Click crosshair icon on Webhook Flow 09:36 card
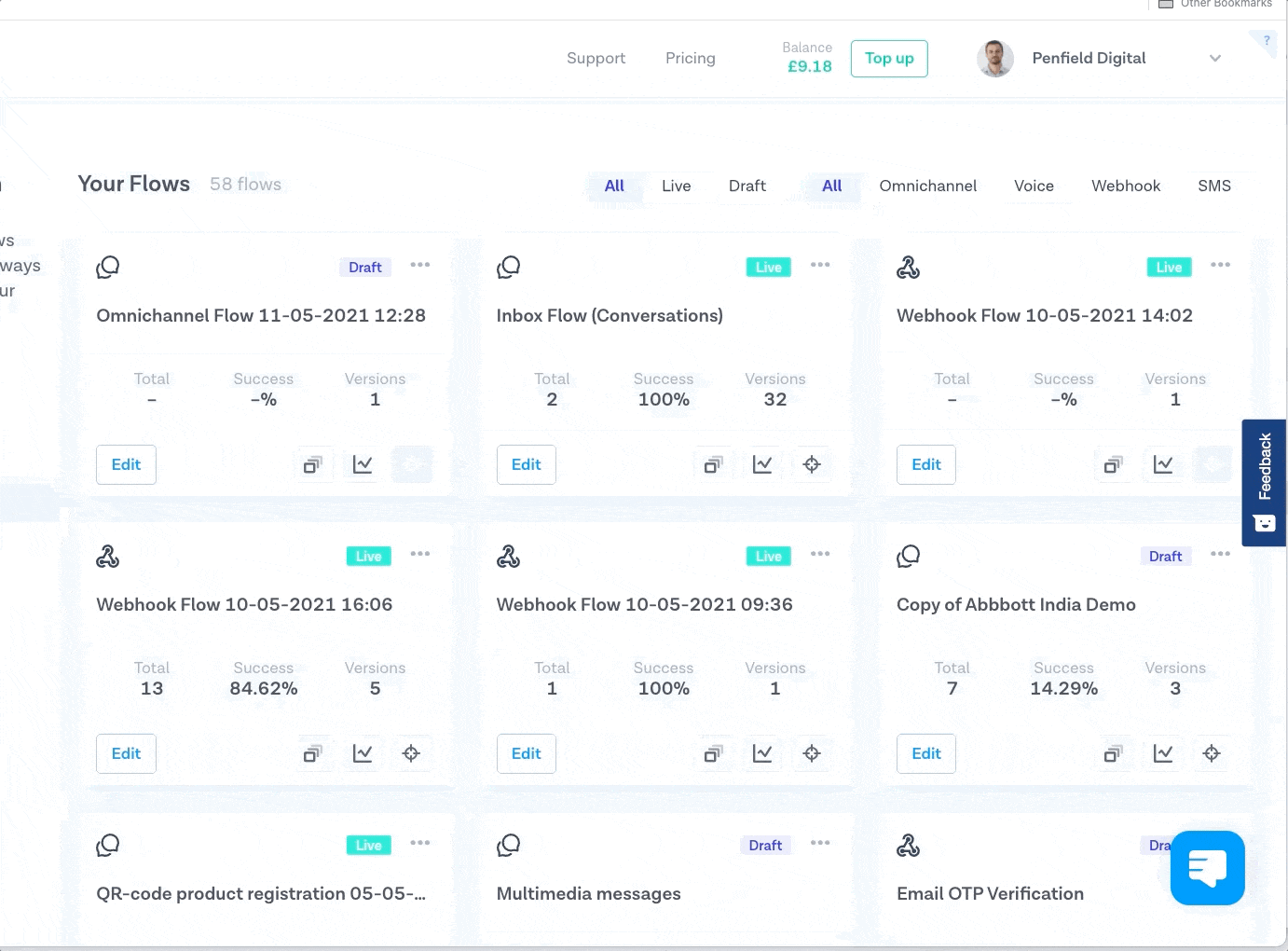Viewport: 1288px width, 951px height. tap(812, 753)
